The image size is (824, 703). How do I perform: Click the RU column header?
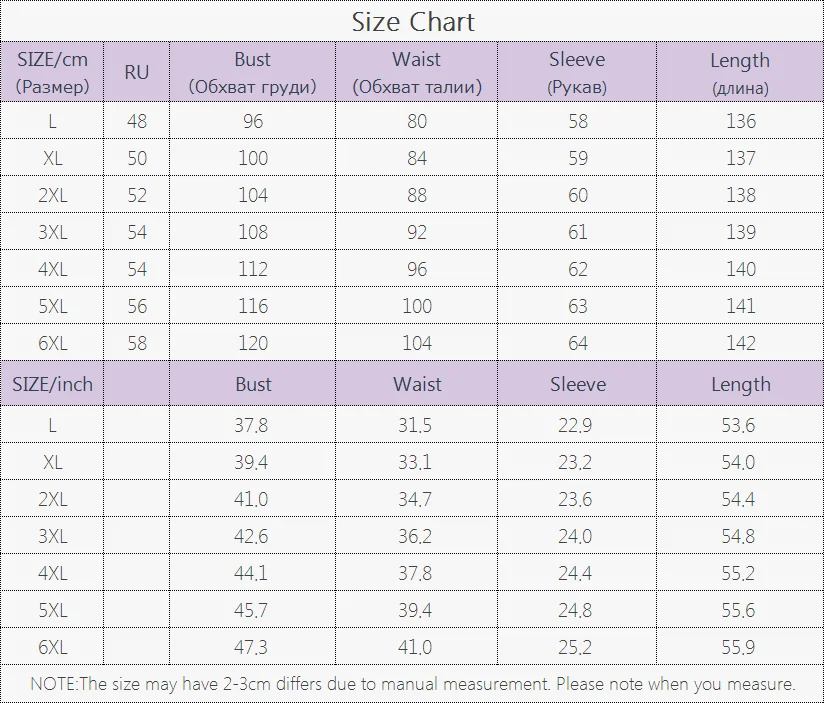click(x=137, y=72)
